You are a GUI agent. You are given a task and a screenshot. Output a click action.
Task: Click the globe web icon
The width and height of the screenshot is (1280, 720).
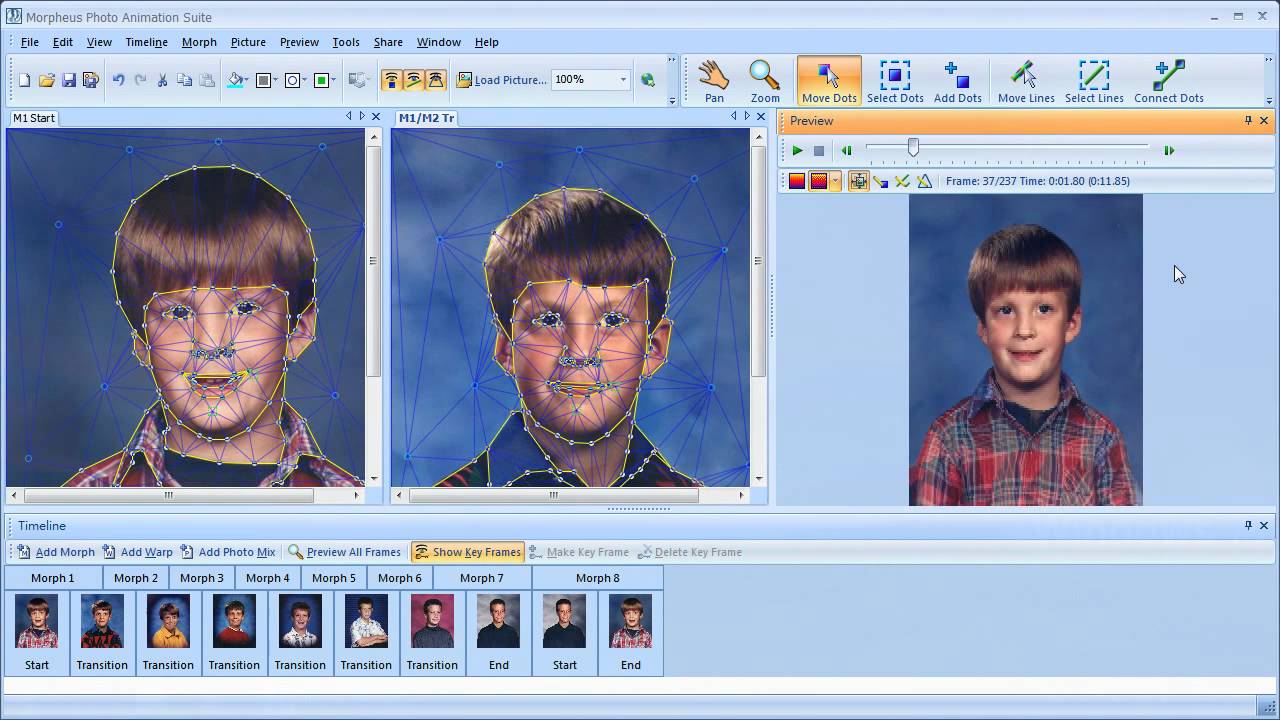647,80
